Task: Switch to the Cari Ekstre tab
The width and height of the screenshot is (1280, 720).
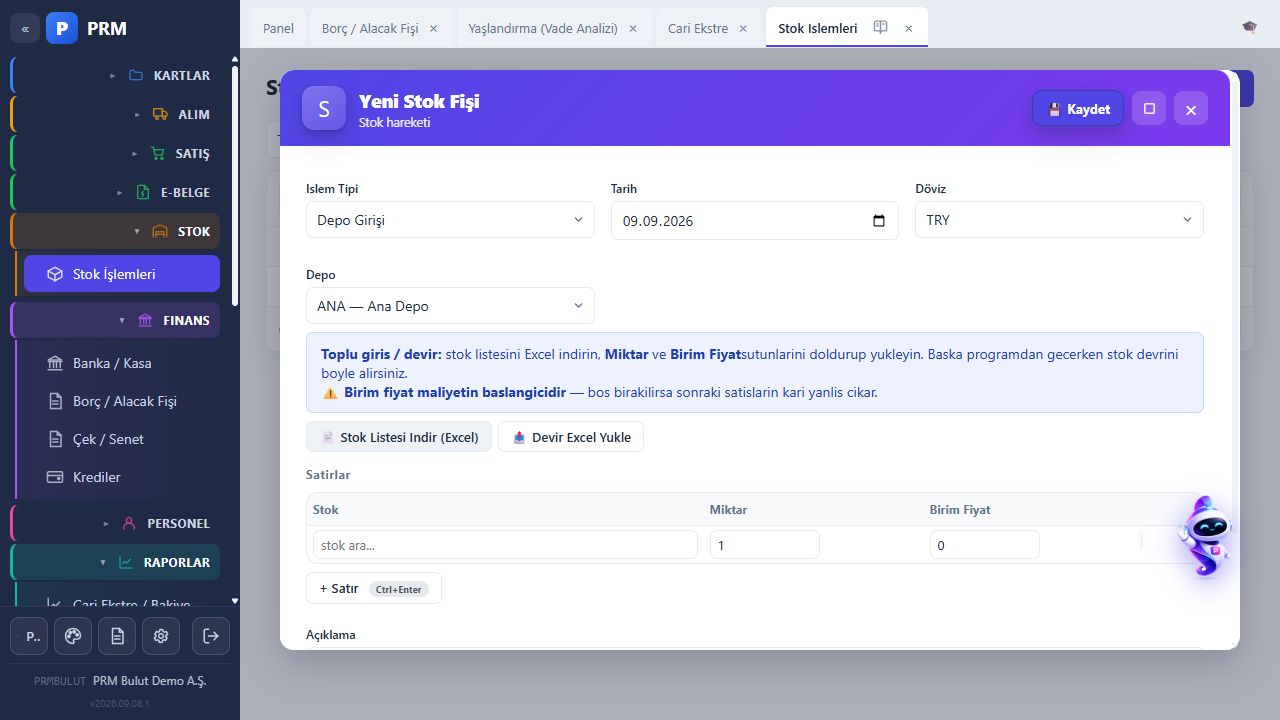Action: coord(698,28)
